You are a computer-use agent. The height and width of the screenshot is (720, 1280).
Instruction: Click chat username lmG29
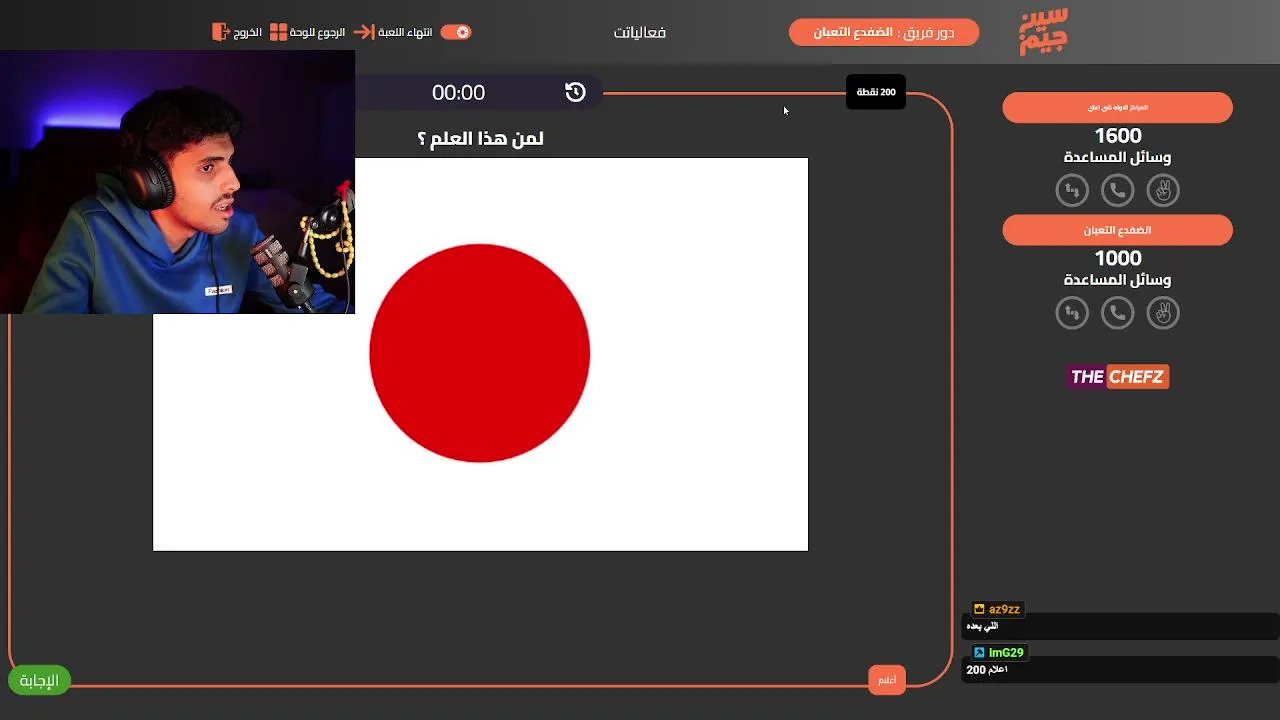tap(1006, 652)
